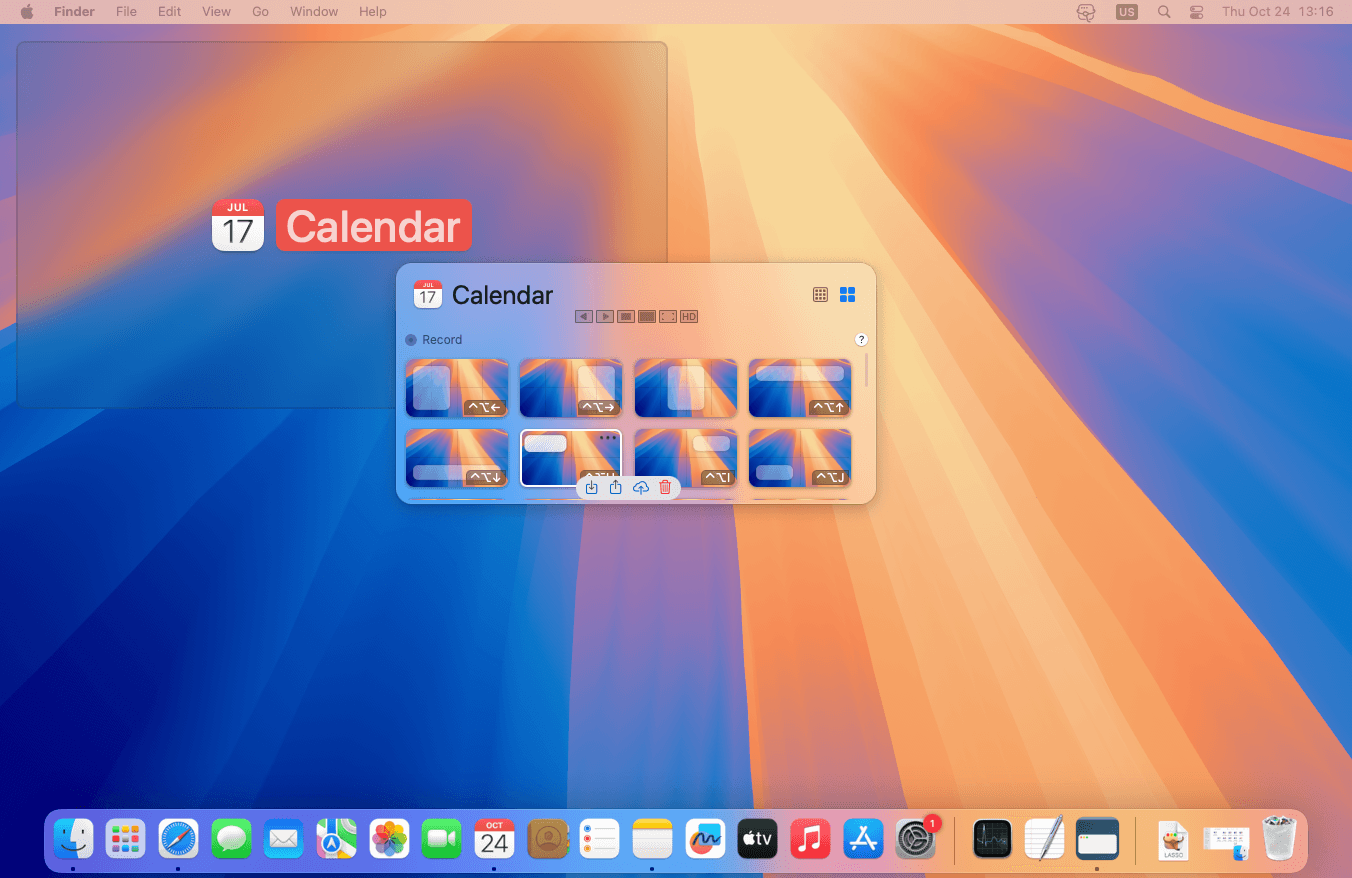Screen dimensions: 1352x878
Task: Select the centered window layout thumbnail
Action: [686, 388]
